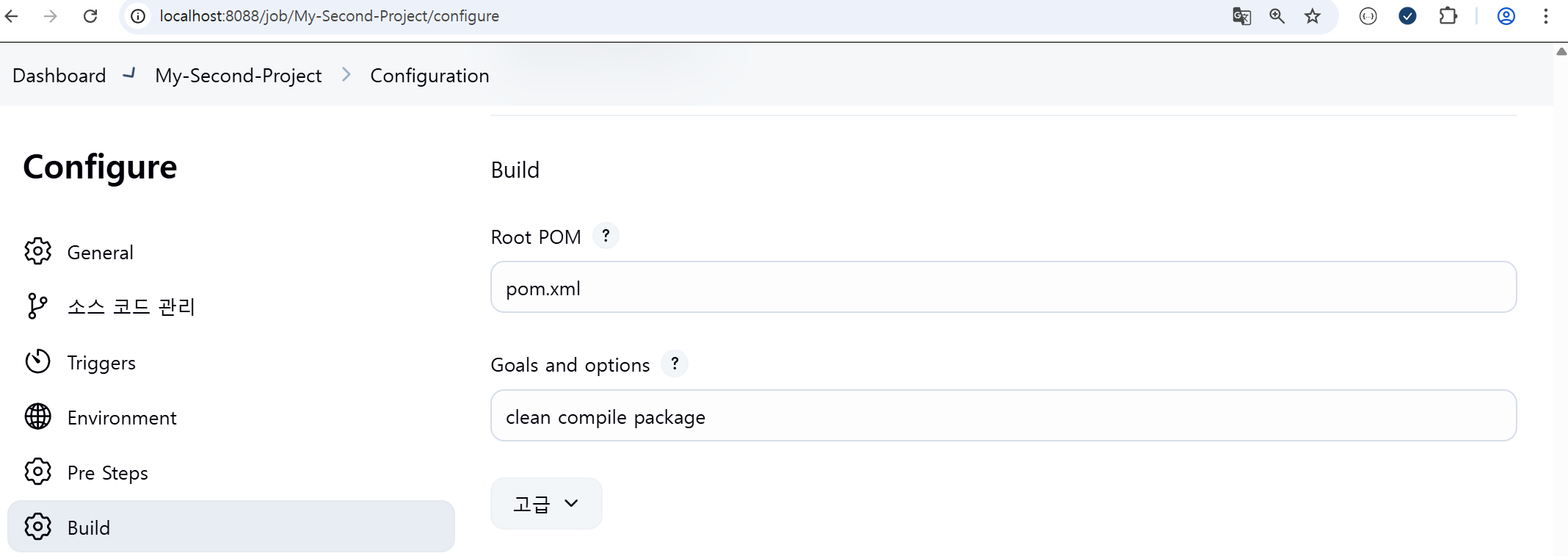Open Goals and options help icon

pyautogui.click(x=674, y=364)
